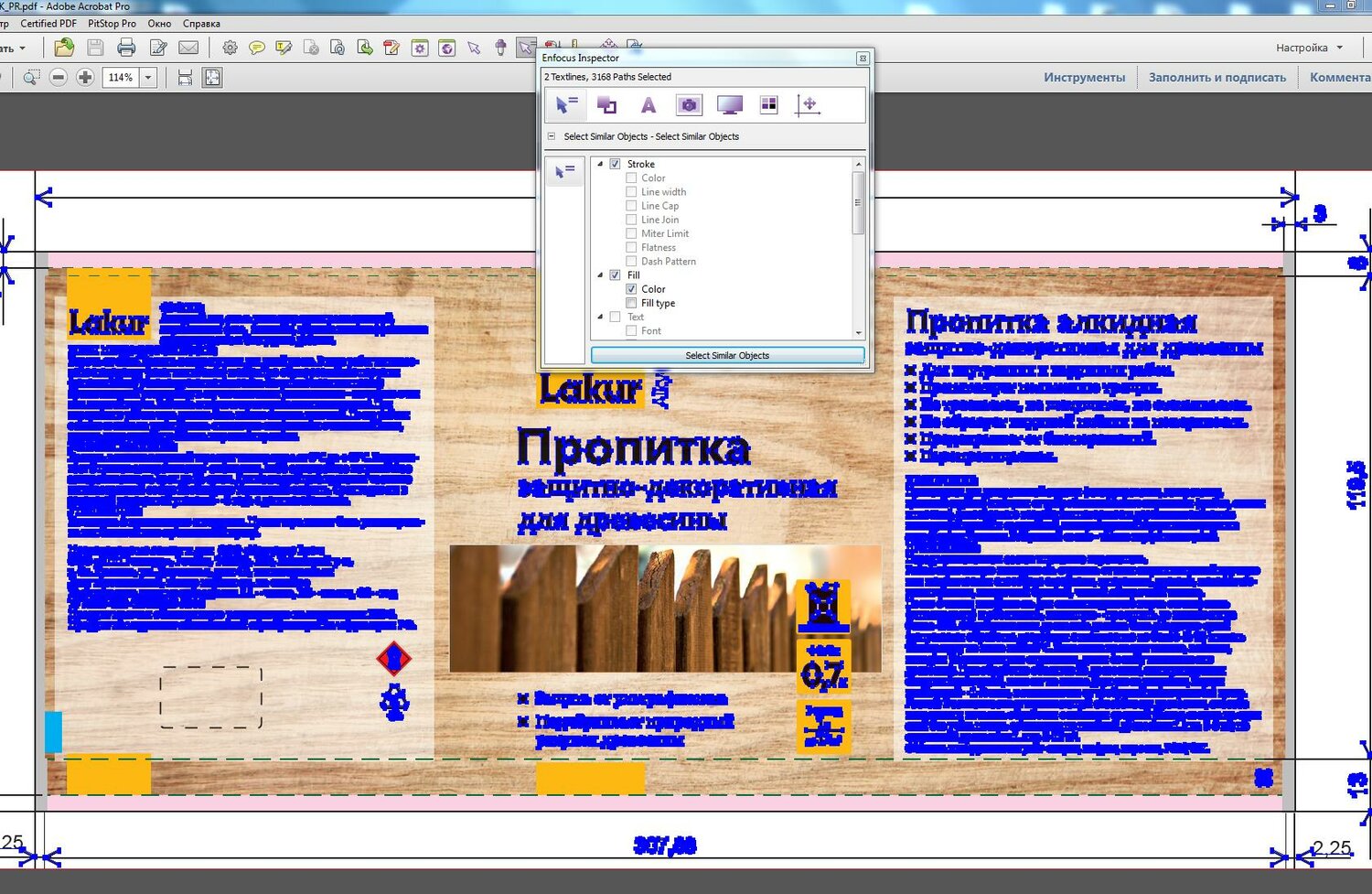Open the Заполнить и подписать pane
1372x894 pixels.
[1217, 78]
